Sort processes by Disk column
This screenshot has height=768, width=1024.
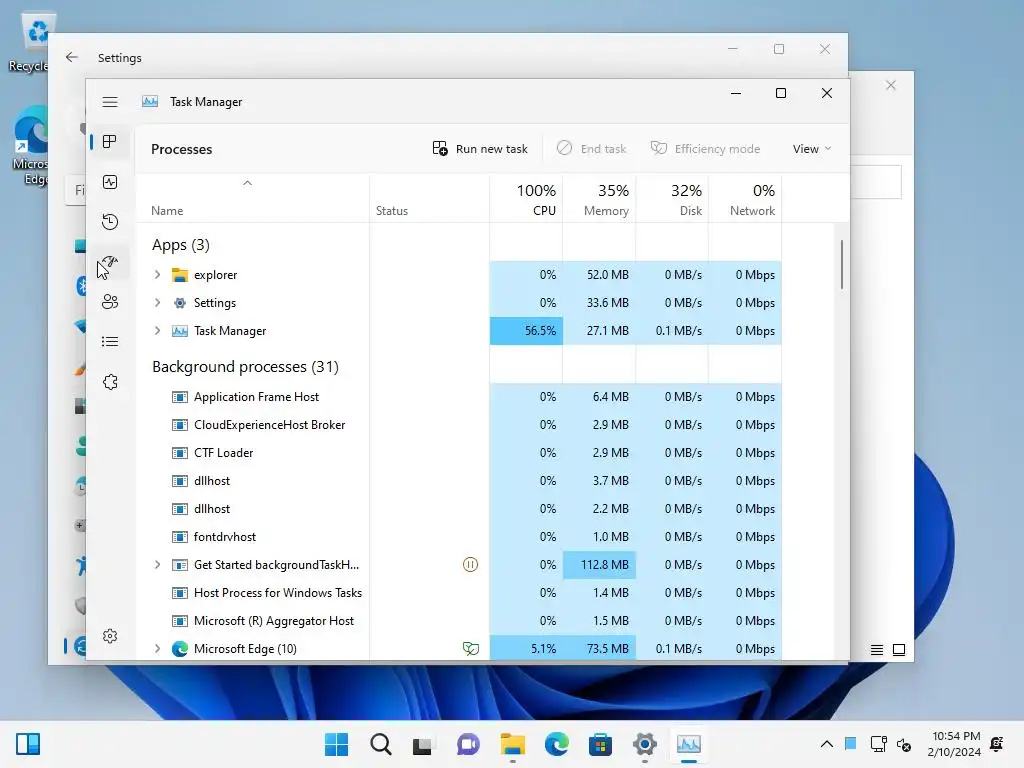click(x=673, y=199)
